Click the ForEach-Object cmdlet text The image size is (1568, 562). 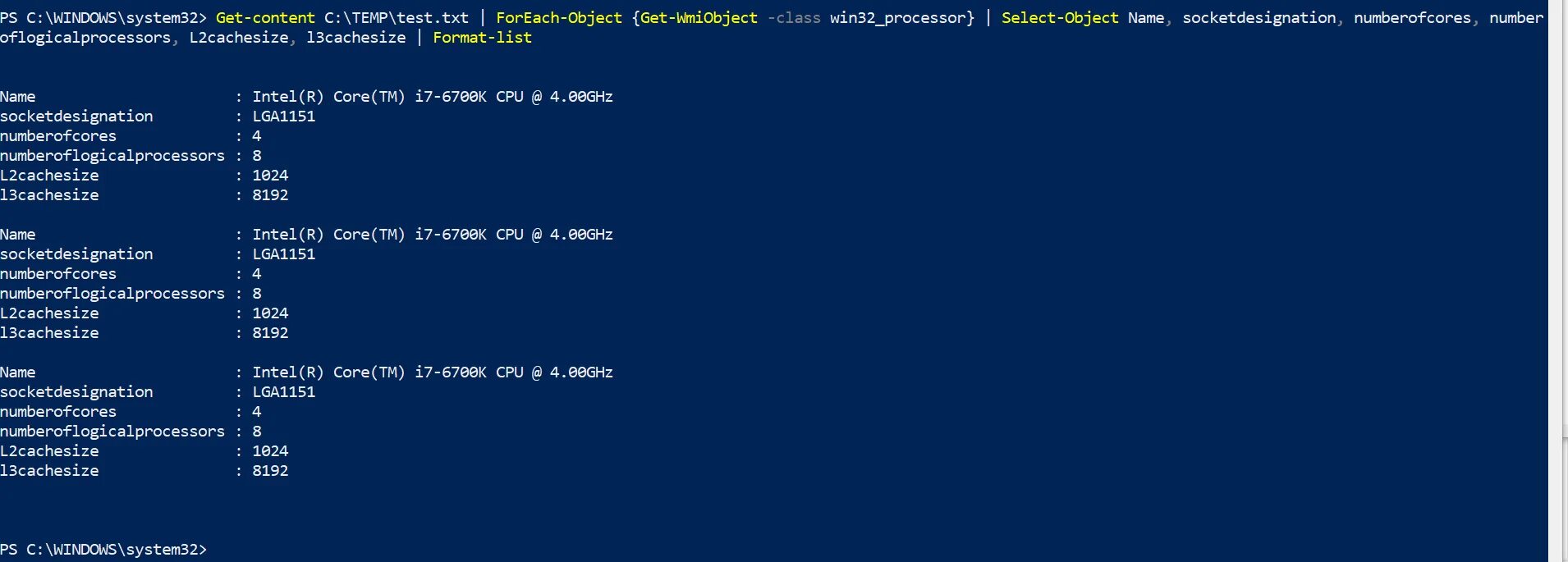(559, 17)
